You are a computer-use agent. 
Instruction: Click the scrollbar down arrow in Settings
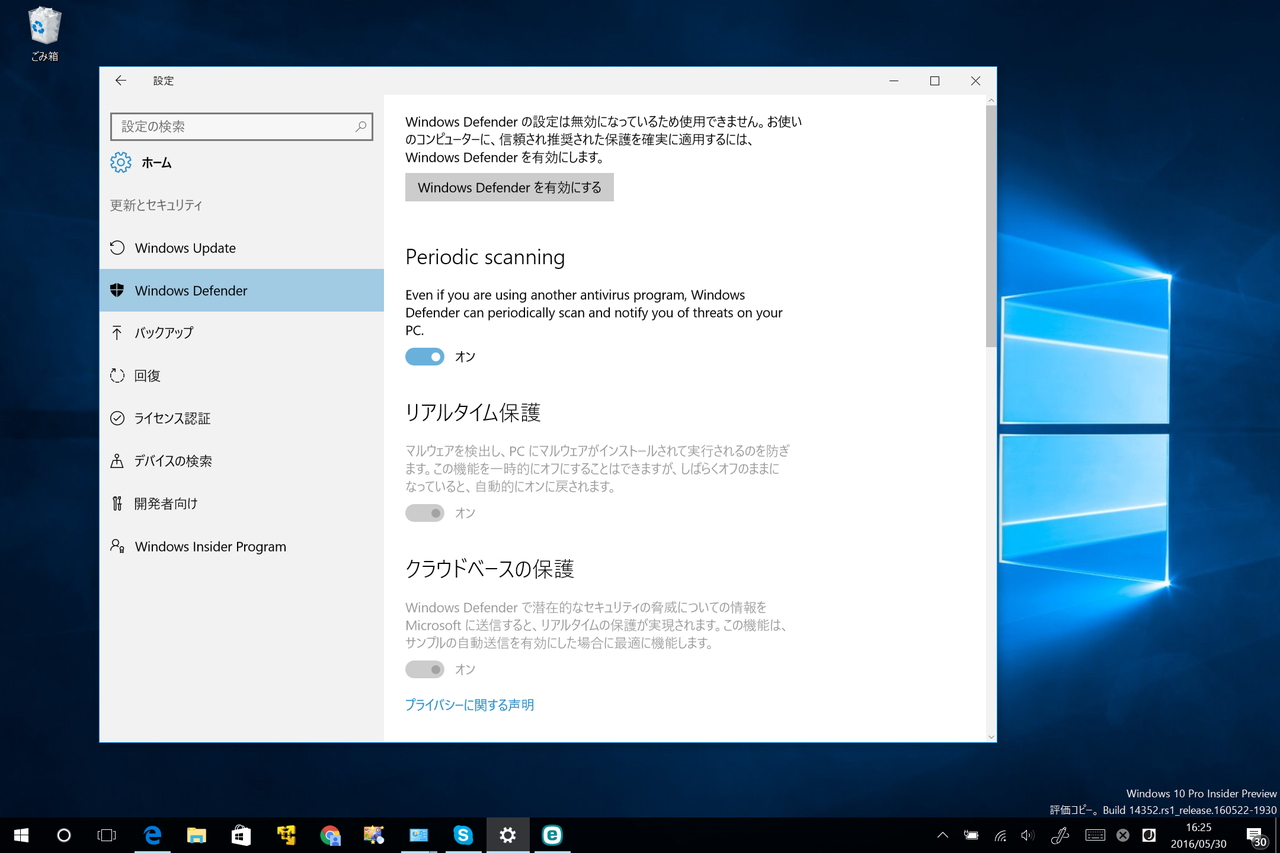991,736
